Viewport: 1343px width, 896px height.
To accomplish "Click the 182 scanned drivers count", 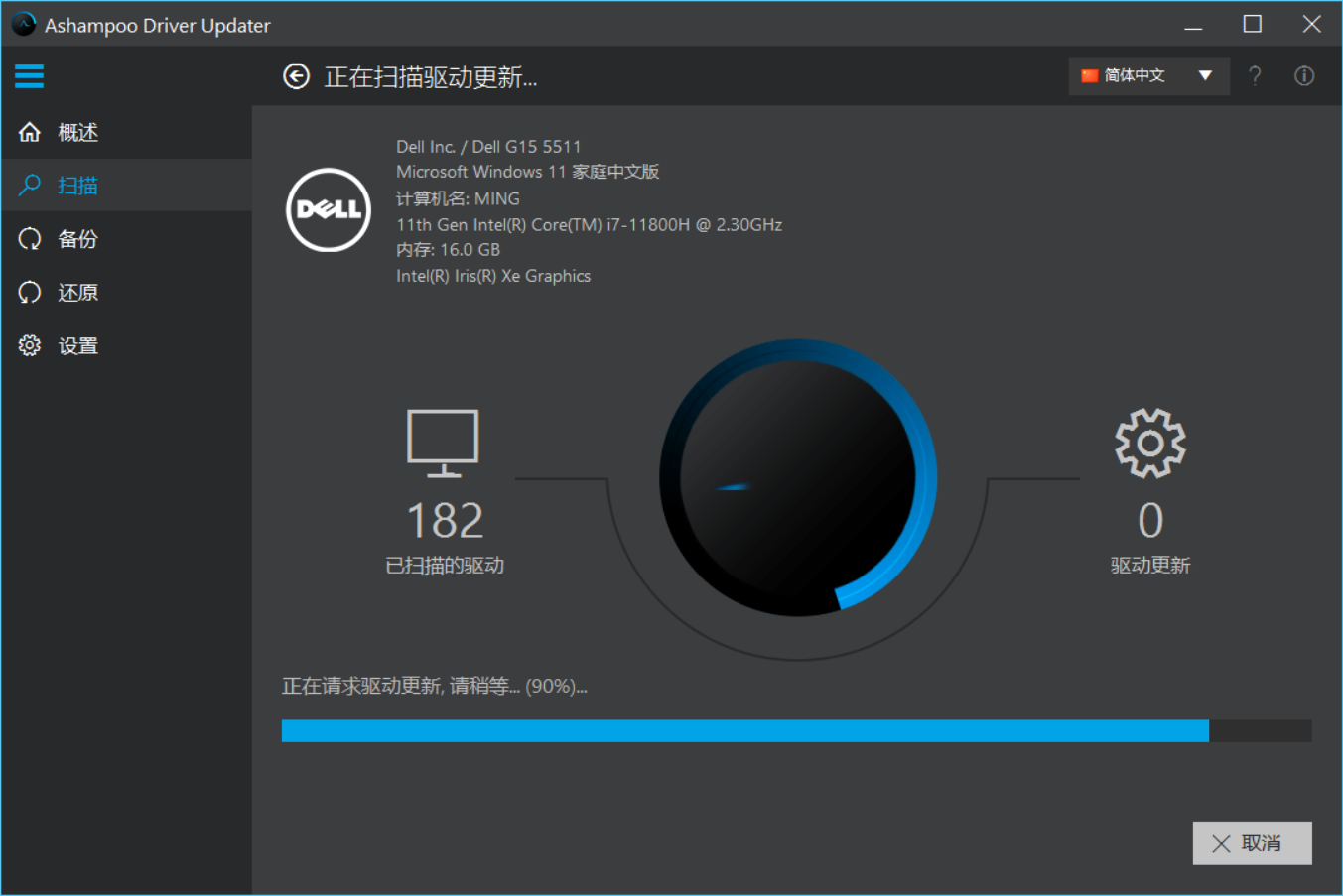I will [445, 520].
